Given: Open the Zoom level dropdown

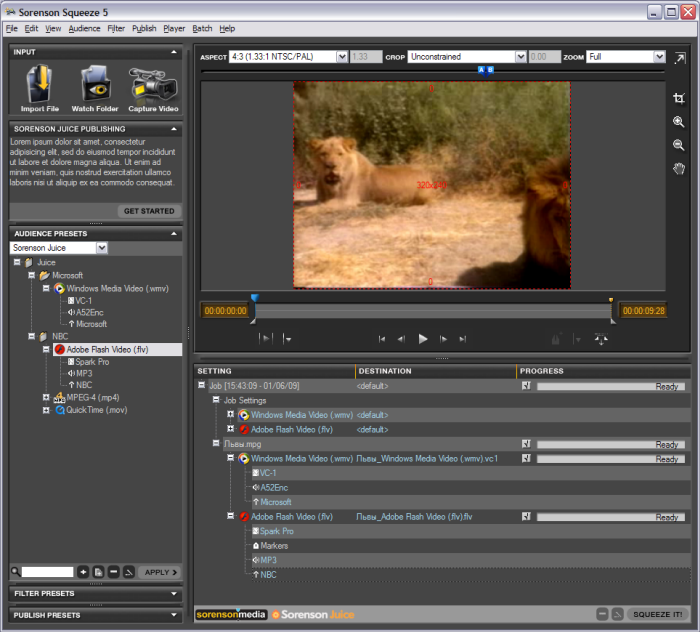Looking at the screenshot, I should [659, 57].
